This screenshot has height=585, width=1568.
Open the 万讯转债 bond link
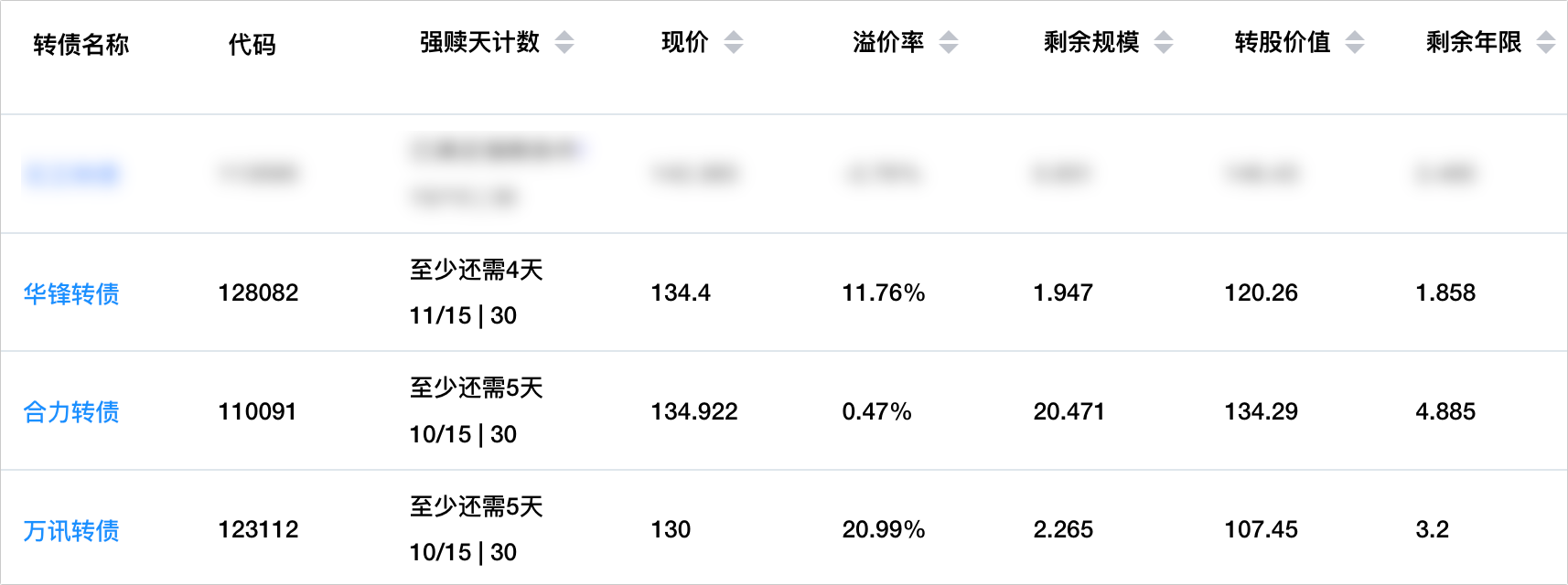[x=71, y=530]
